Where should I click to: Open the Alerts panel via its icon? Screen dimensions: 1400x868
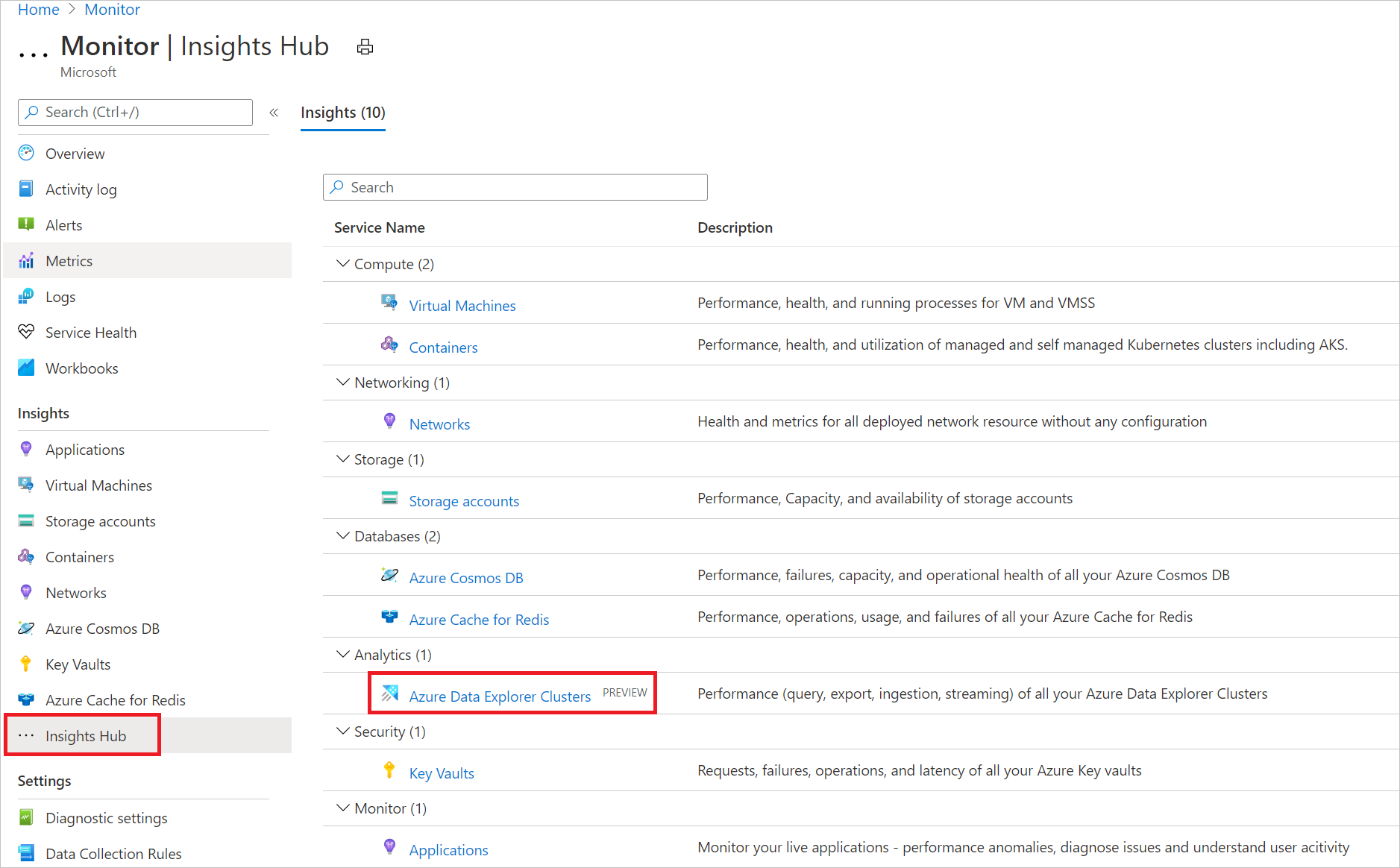pos(26,224)
